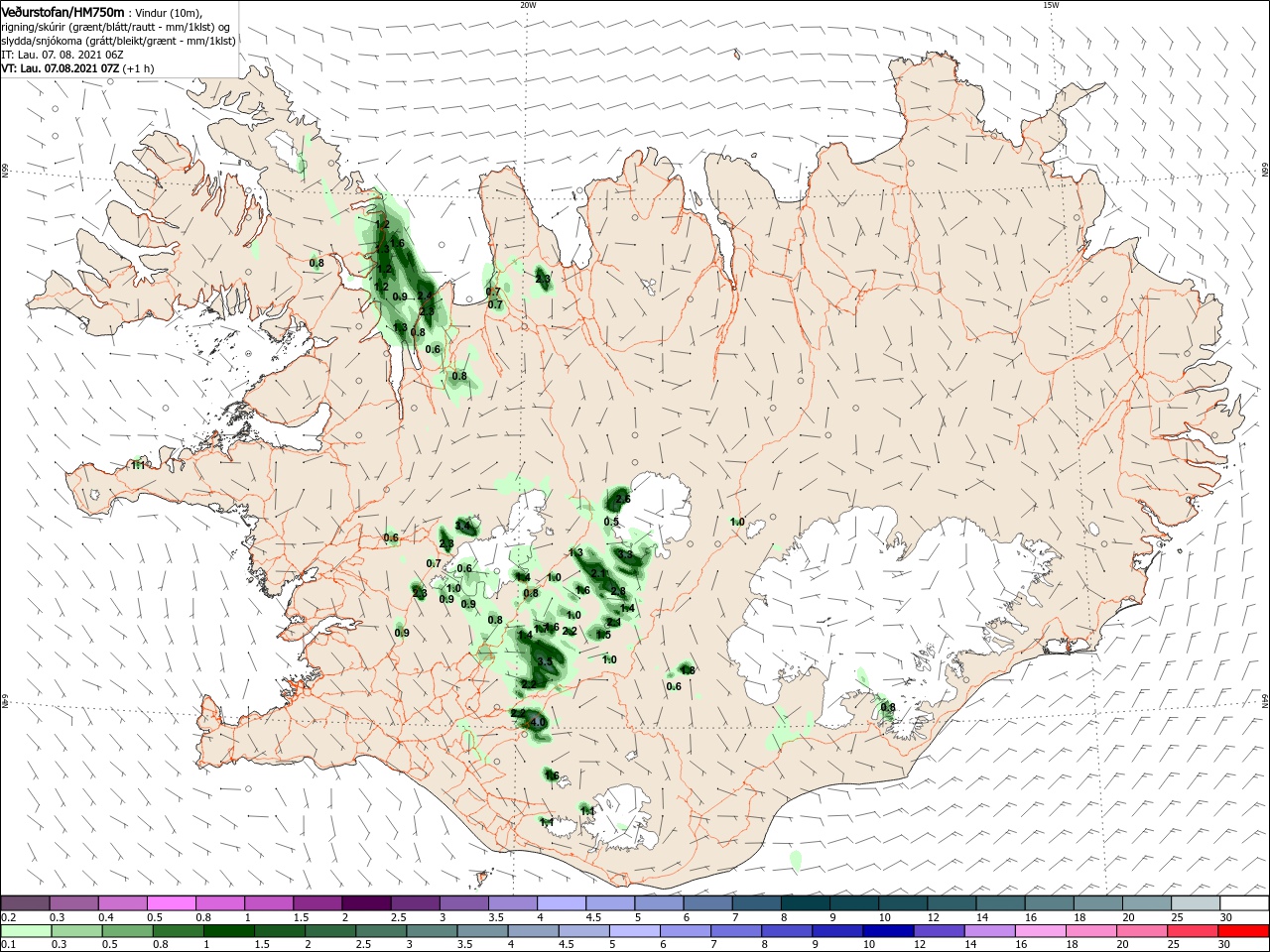
Task: Click the lower legend swatch labeled 0.8
Action: pyautogui.click(x=178, y=931)
